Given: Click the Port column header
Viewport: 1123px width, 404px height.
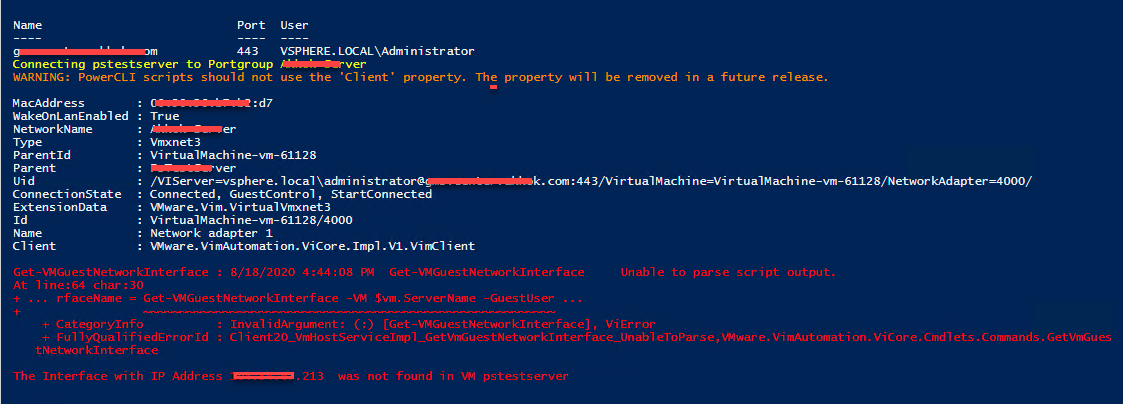Looking at the screenshot, I should (x=251, y=25).
